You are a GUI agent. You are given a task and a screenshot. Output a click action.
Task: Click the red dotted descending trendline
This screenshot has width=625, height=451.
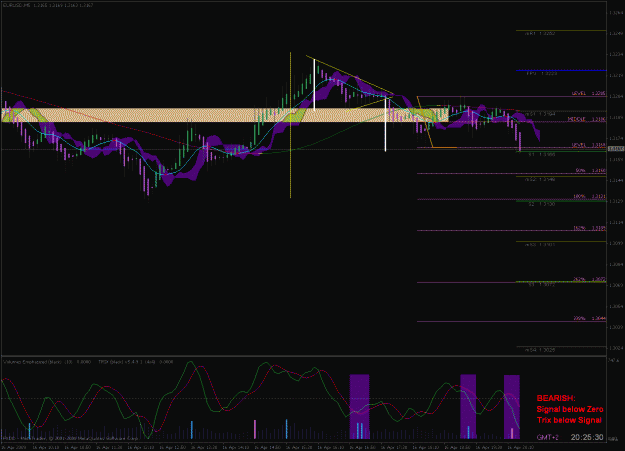point(100,119)
